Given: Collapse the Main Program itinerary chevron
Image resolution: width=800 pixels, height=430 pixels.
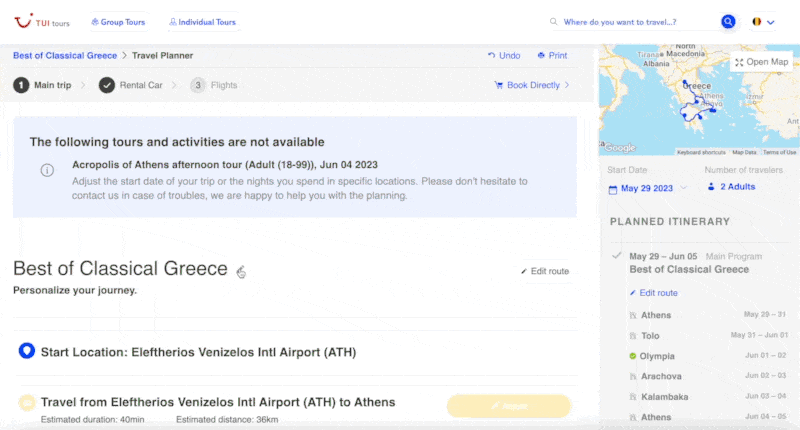Looking at the screenshot, I should (617, 256).
